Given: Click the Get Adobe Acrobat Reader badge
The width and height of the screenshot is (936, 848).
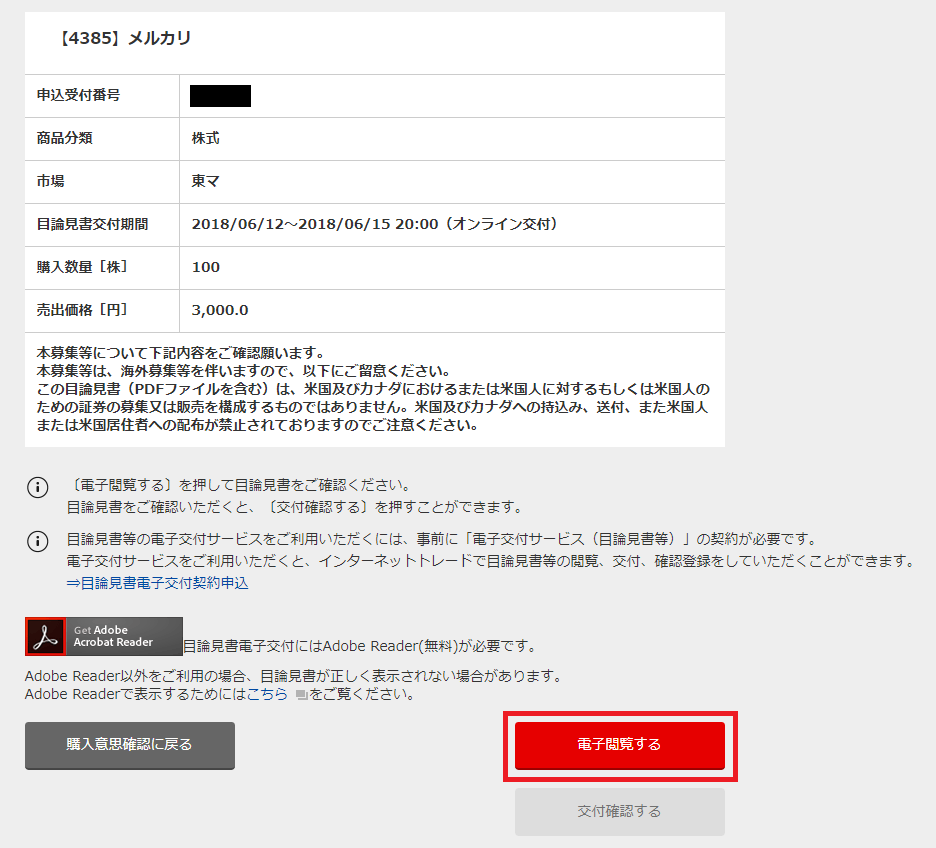Looking at the screenshot, I should 104,636.
